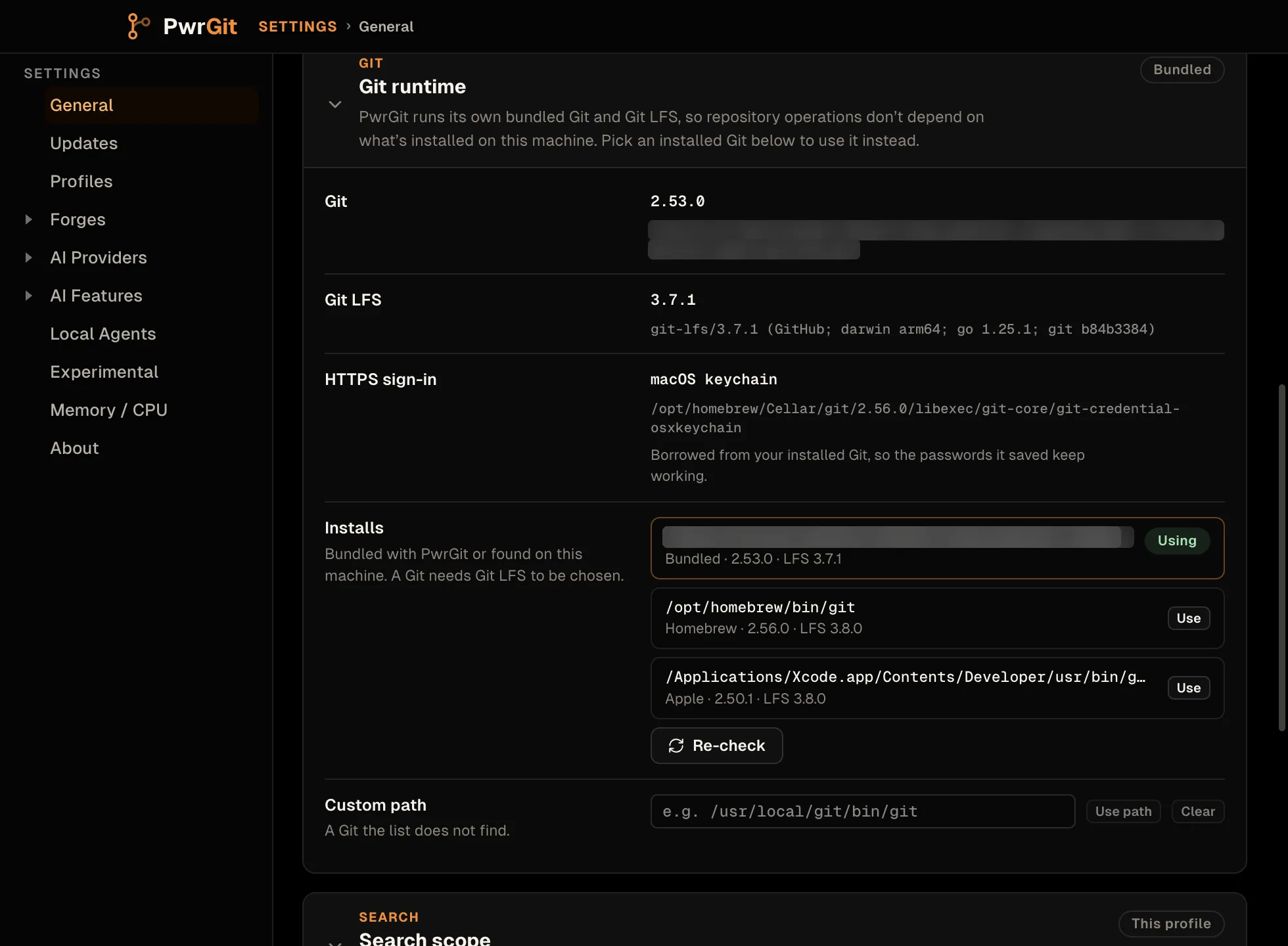Use the Homebrew git install
The height and width of the screenshot is (946, 1288).
1189,618
